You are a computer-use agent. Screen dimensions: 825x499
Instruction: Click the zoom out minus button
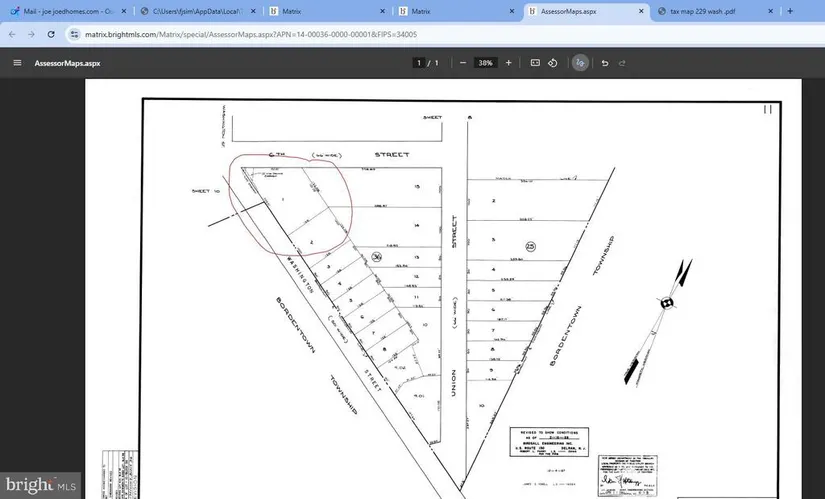pyautogui.click(x=461, y=63)
